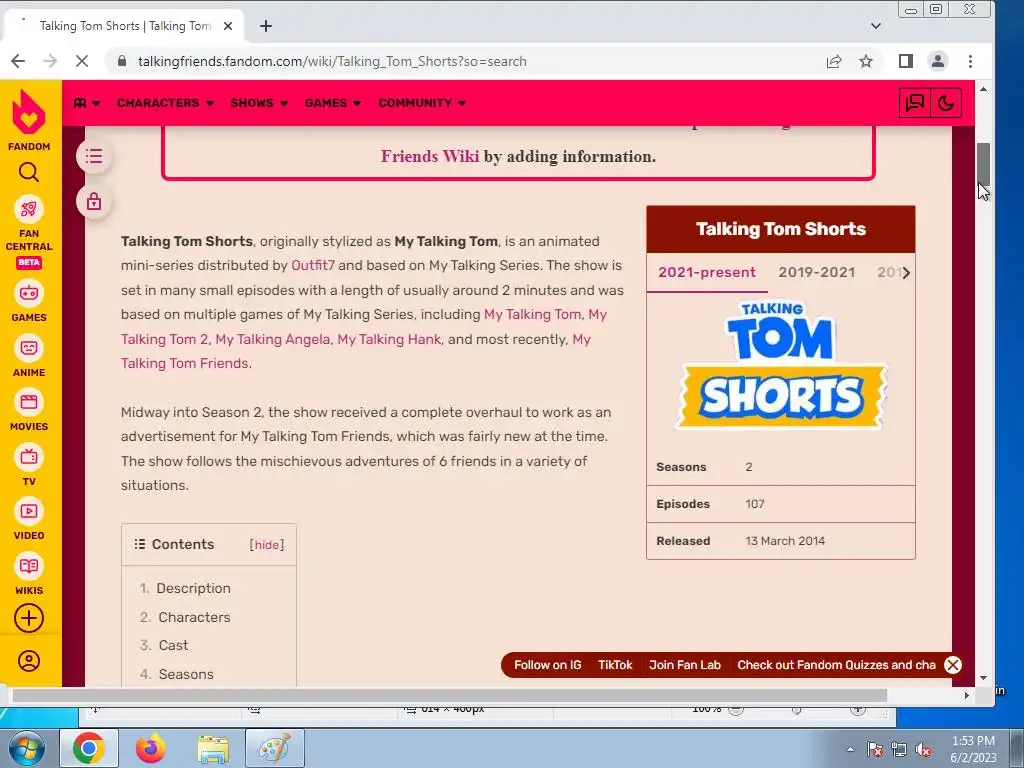
Task: Go back to previous page
Action: (18, 61)
